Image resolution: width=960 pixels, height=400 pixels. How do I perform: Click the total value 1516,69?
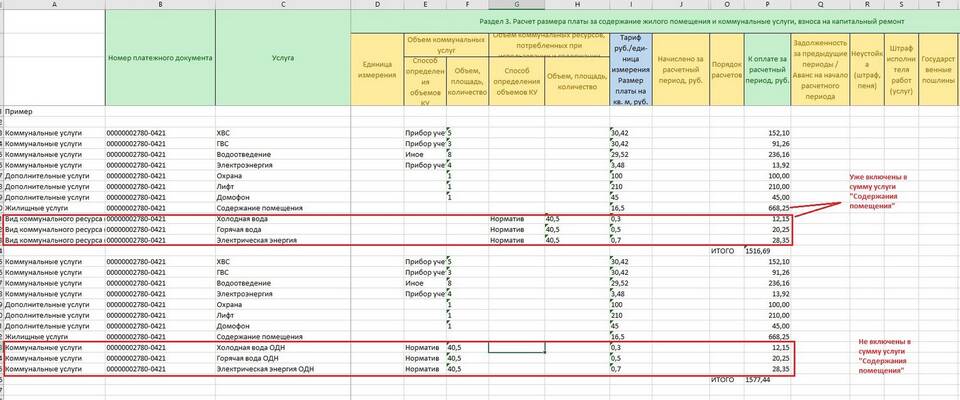pyautogui.click(x=768, y=251)
